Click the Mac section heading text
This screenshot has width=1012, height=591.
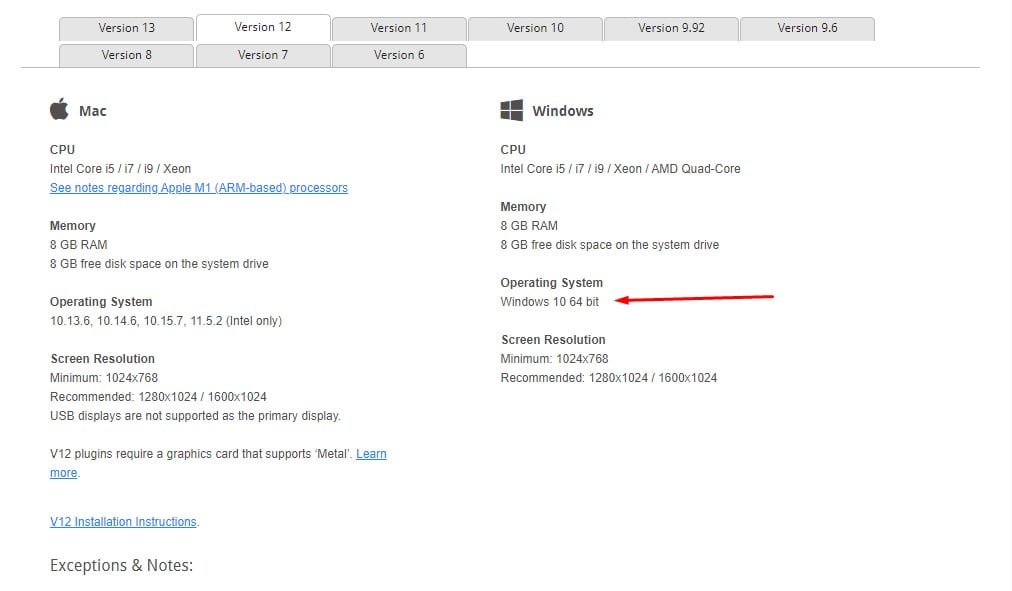pyautogui.click(x=93, y=111)
